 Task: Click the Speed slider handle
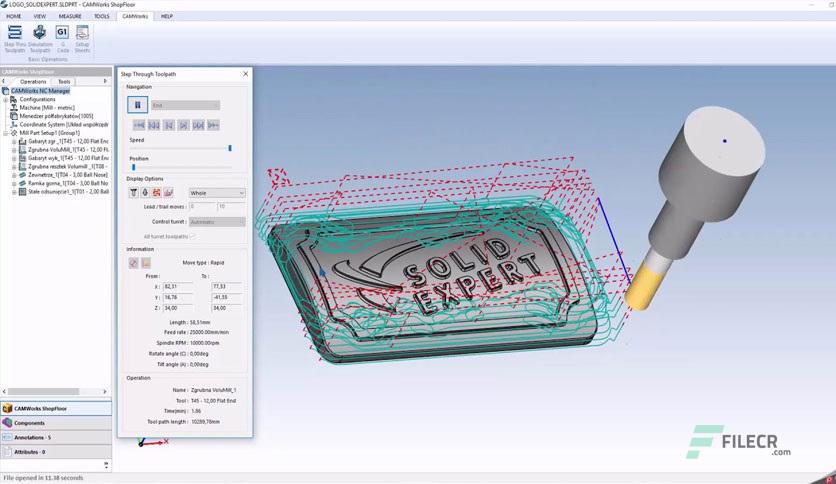[x=230, y=148]
